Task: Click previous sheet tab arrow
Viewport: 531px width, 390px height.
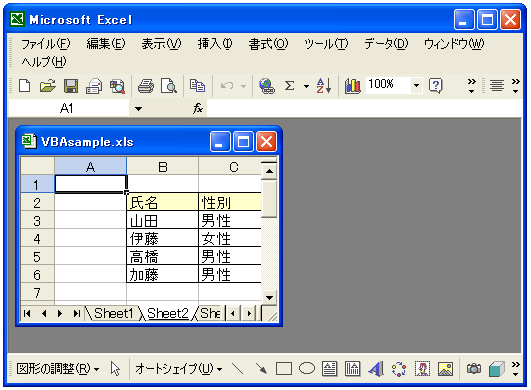Action: (x=44, y=313)
